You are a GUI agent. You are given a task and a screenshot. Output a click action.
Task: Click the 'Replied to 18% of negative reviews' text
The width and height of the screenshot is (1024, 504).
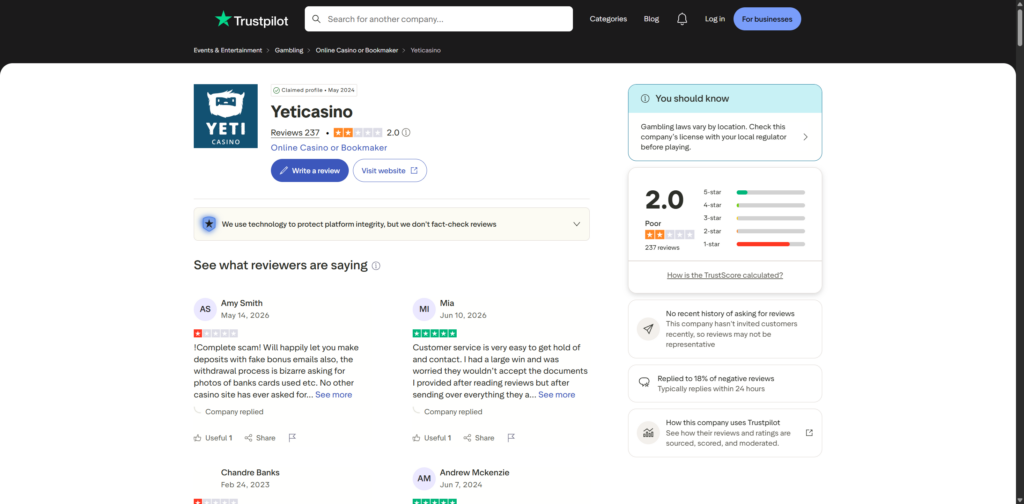pyautogui.click(x=715, y=379)
